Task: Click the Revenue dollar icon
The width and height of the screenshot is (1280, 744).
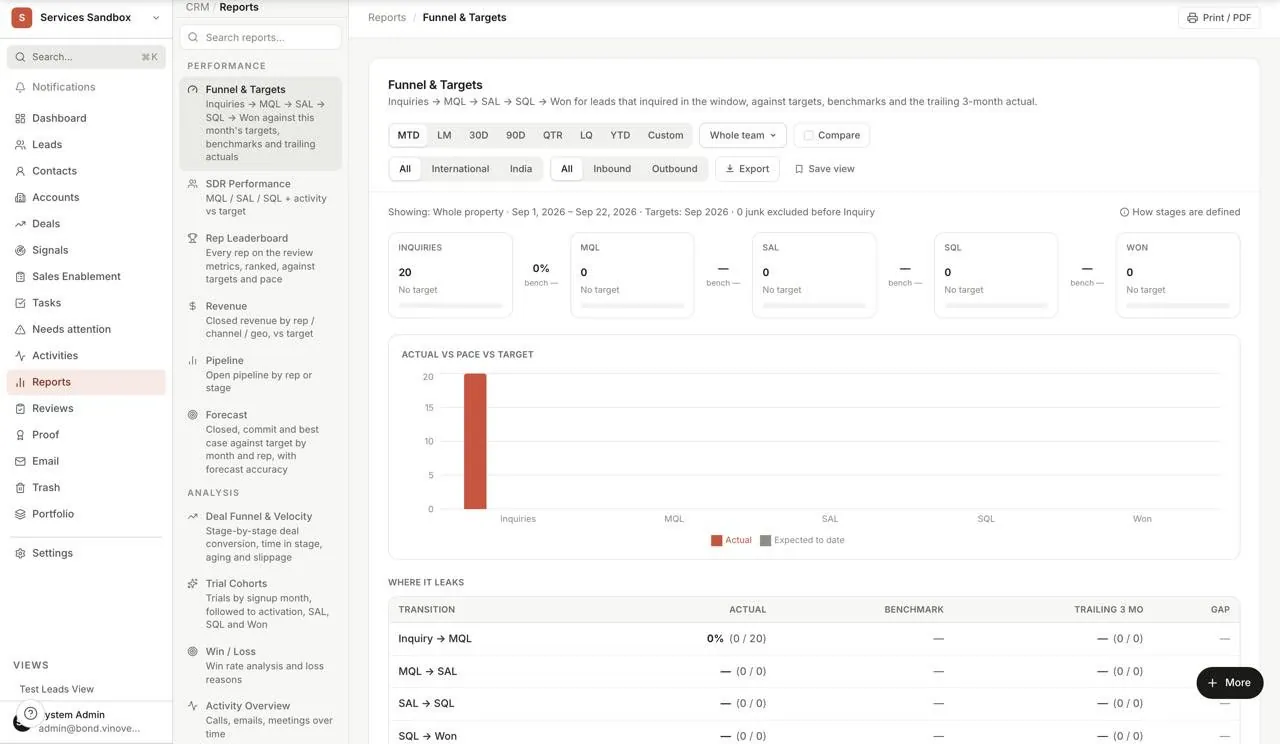Action: (x=193, y=306)
